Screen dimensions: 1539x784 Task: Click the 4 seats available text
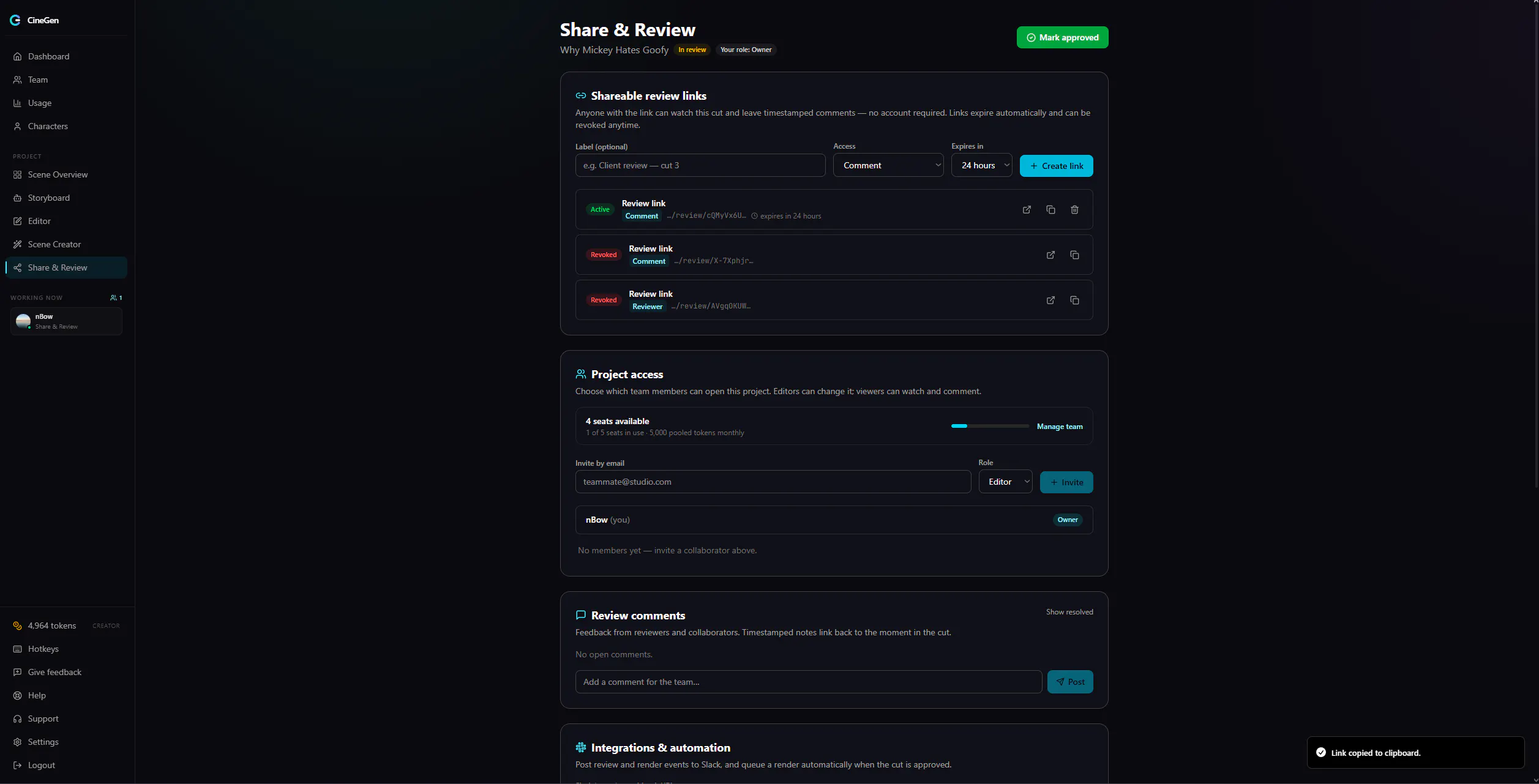point(617,421)
